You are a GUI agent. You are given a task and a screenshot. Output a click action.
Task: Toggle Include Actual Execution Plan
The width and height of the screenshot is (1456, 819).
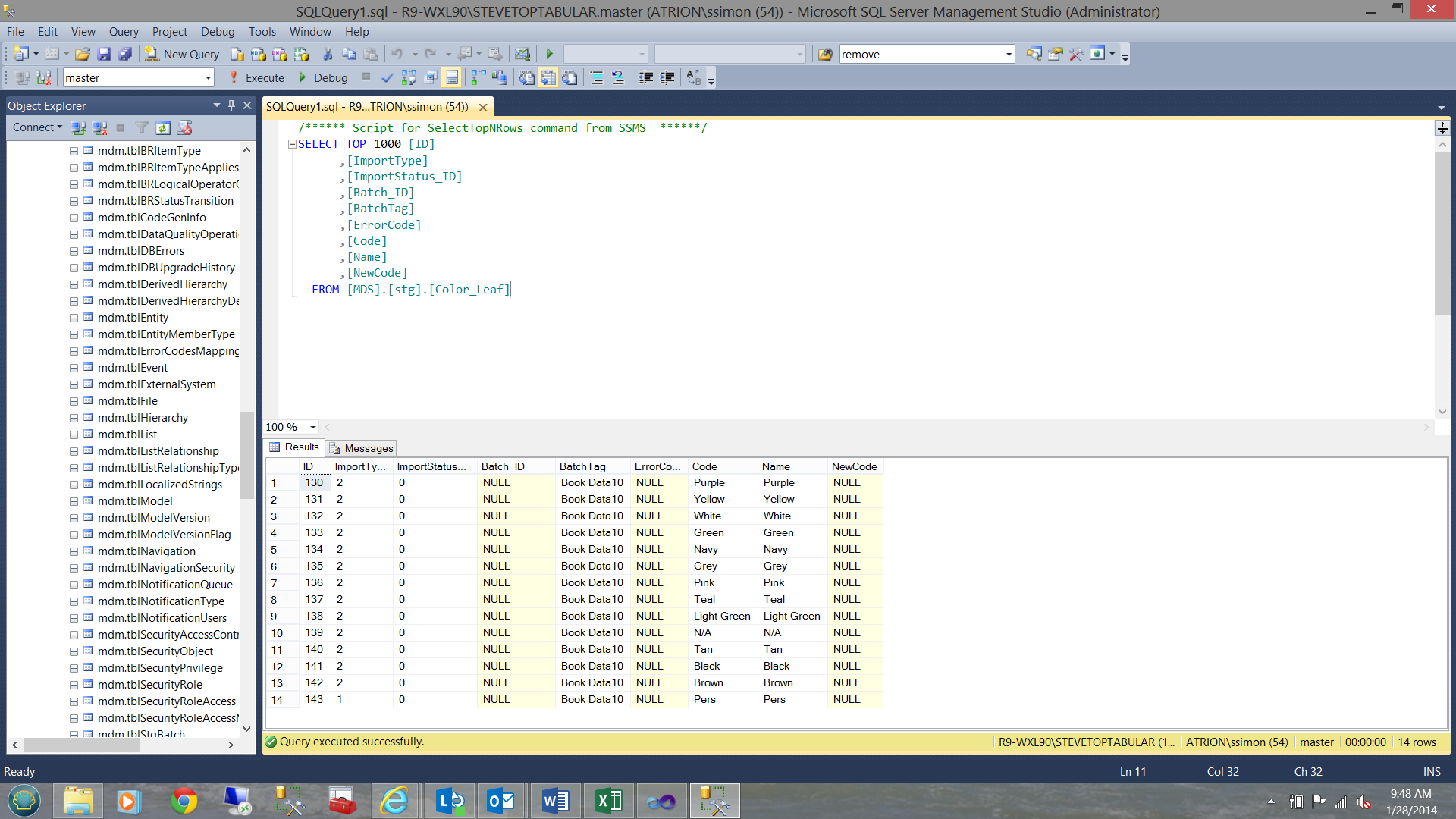[478, 77]
